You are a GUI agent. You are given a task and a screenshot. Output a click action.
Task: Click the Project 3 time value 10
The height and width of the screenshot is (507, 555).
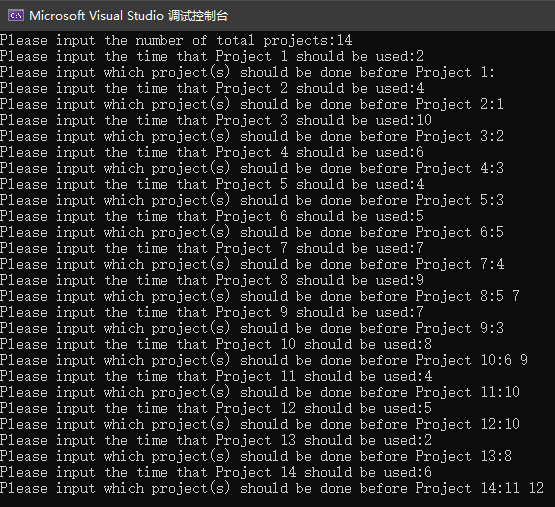[x=424, y=120]
